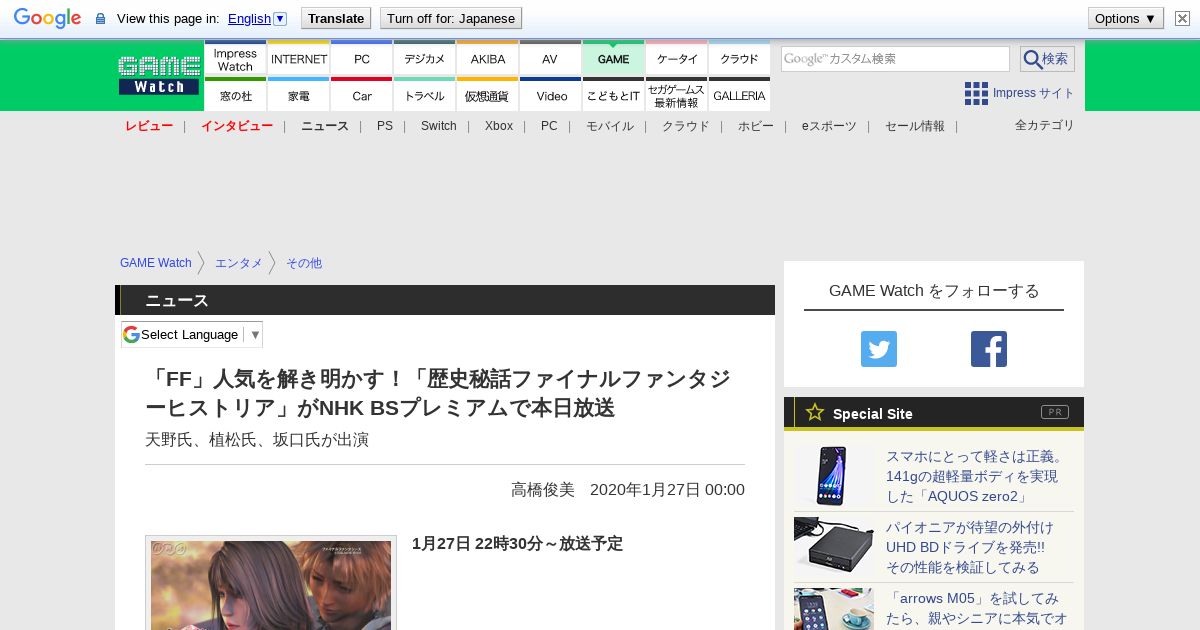
Task: Click the 検索 magnifier search button
Action: (x=1047, y=59)
